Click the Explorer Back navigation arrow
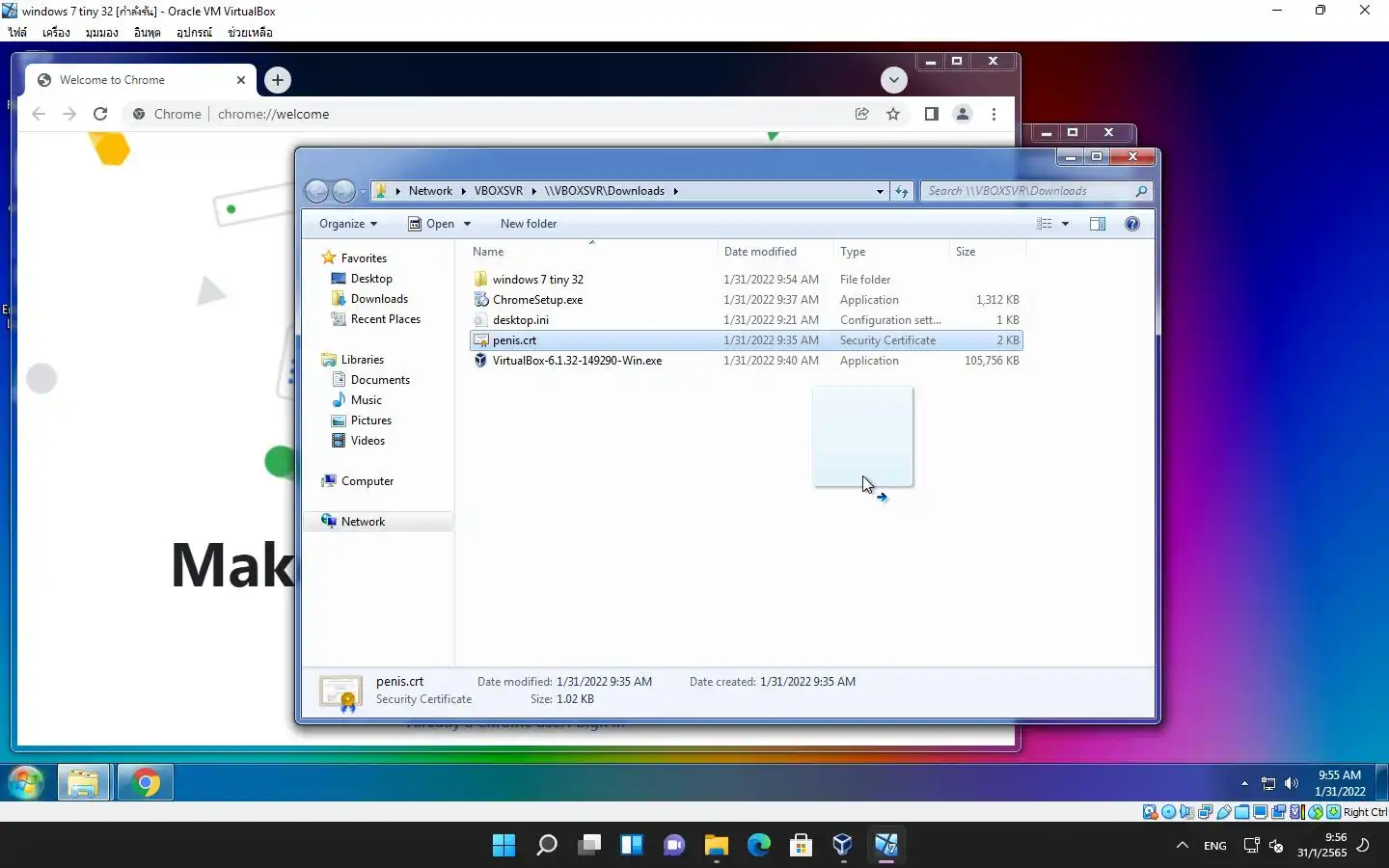 pyautogui.click(x=316, y=191)
